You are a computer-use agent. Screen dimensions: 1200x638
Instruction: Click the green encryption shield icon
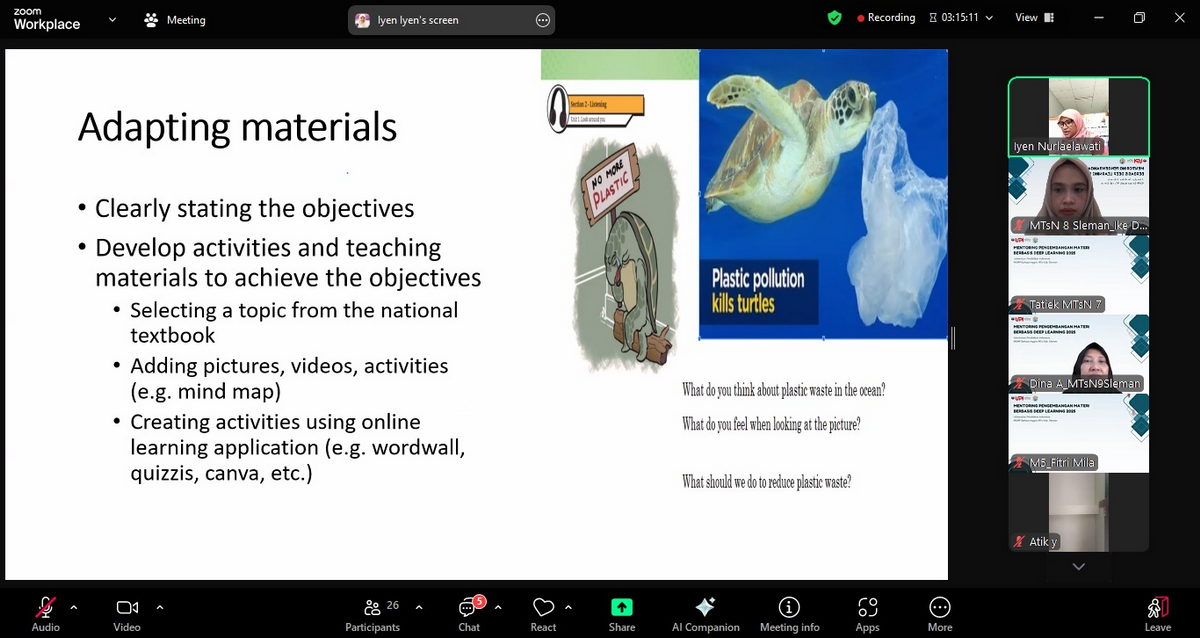(x=835, y=18)
